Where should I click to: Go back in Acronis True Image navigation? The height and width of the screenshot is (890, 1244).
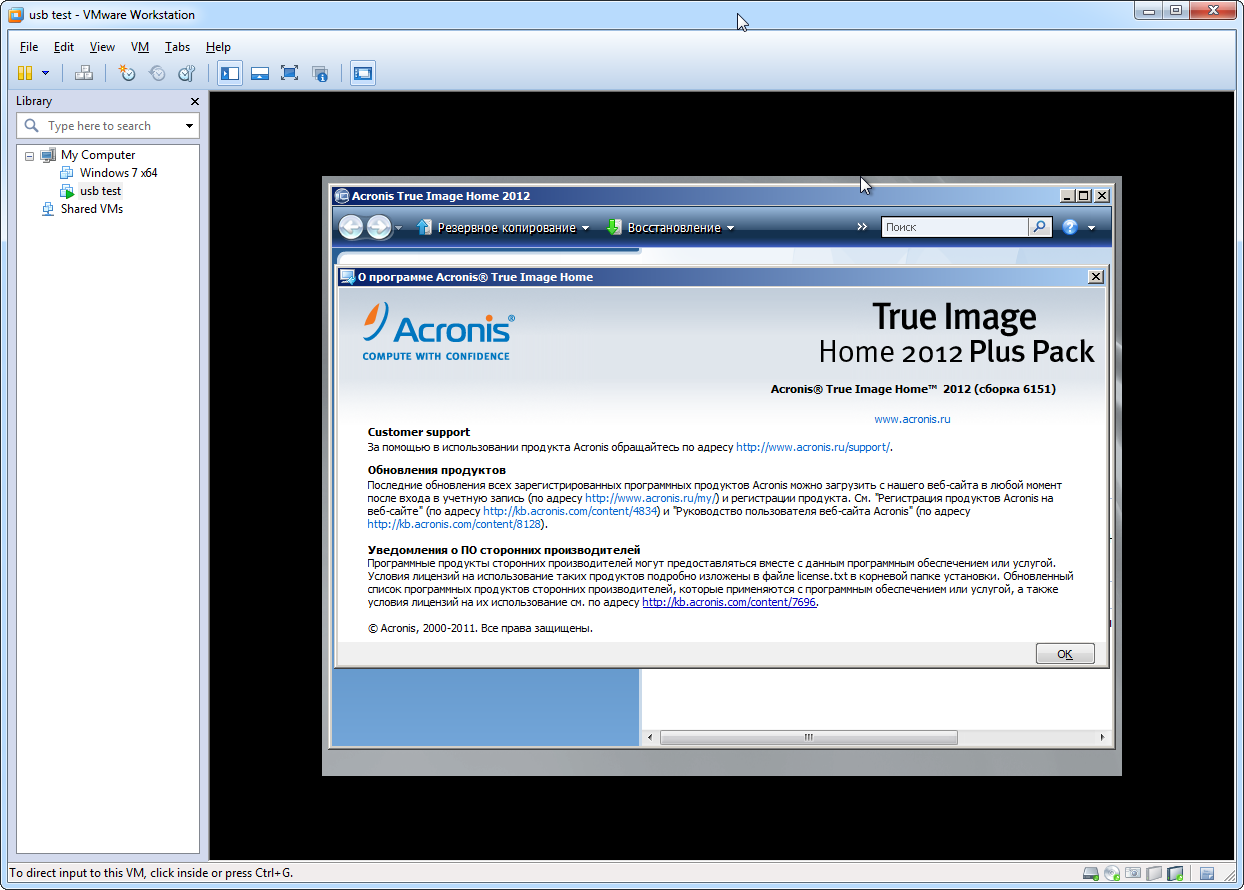[351, 228]
